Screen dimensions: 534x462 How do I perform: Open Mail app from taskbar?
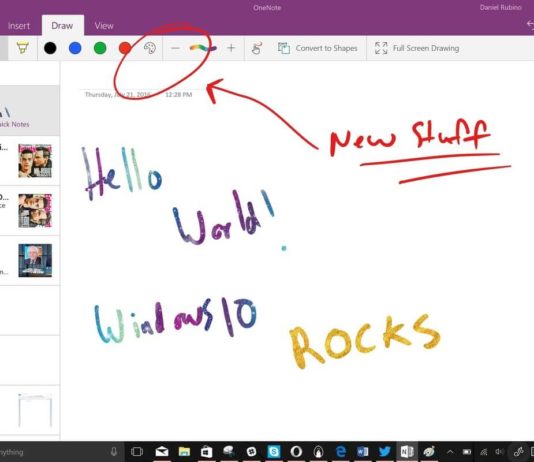click(x=162, y=452)
